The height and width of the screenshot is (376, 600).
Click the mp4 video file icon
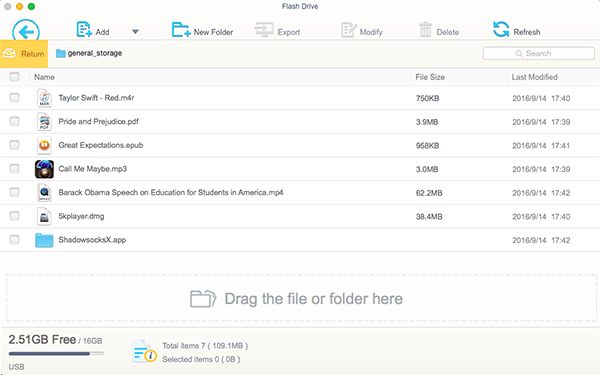pyautogui.click(x=44, y=192)
